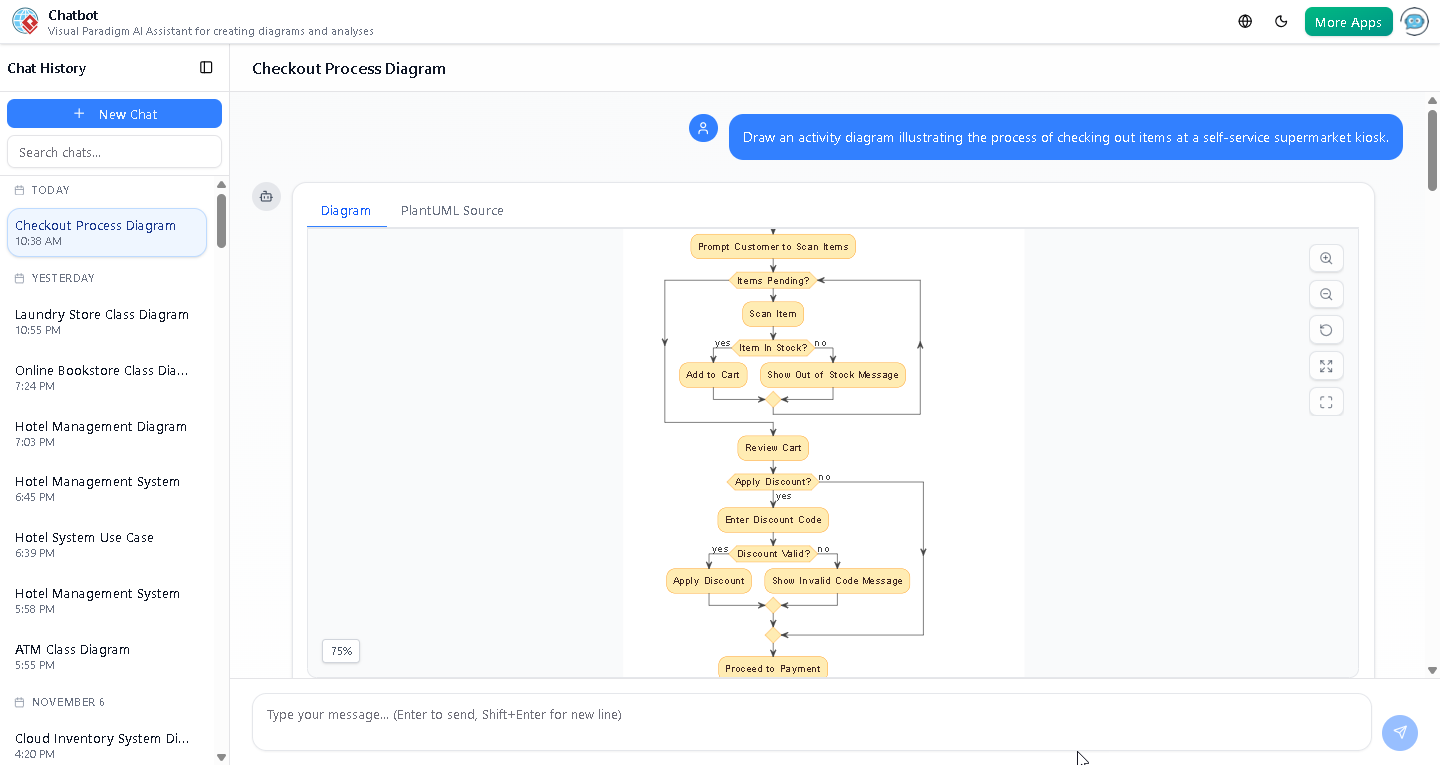This screenshot has width=1440, height=765.
Task: Zoom out of the diagram
Action: [x=1326, y=294]
